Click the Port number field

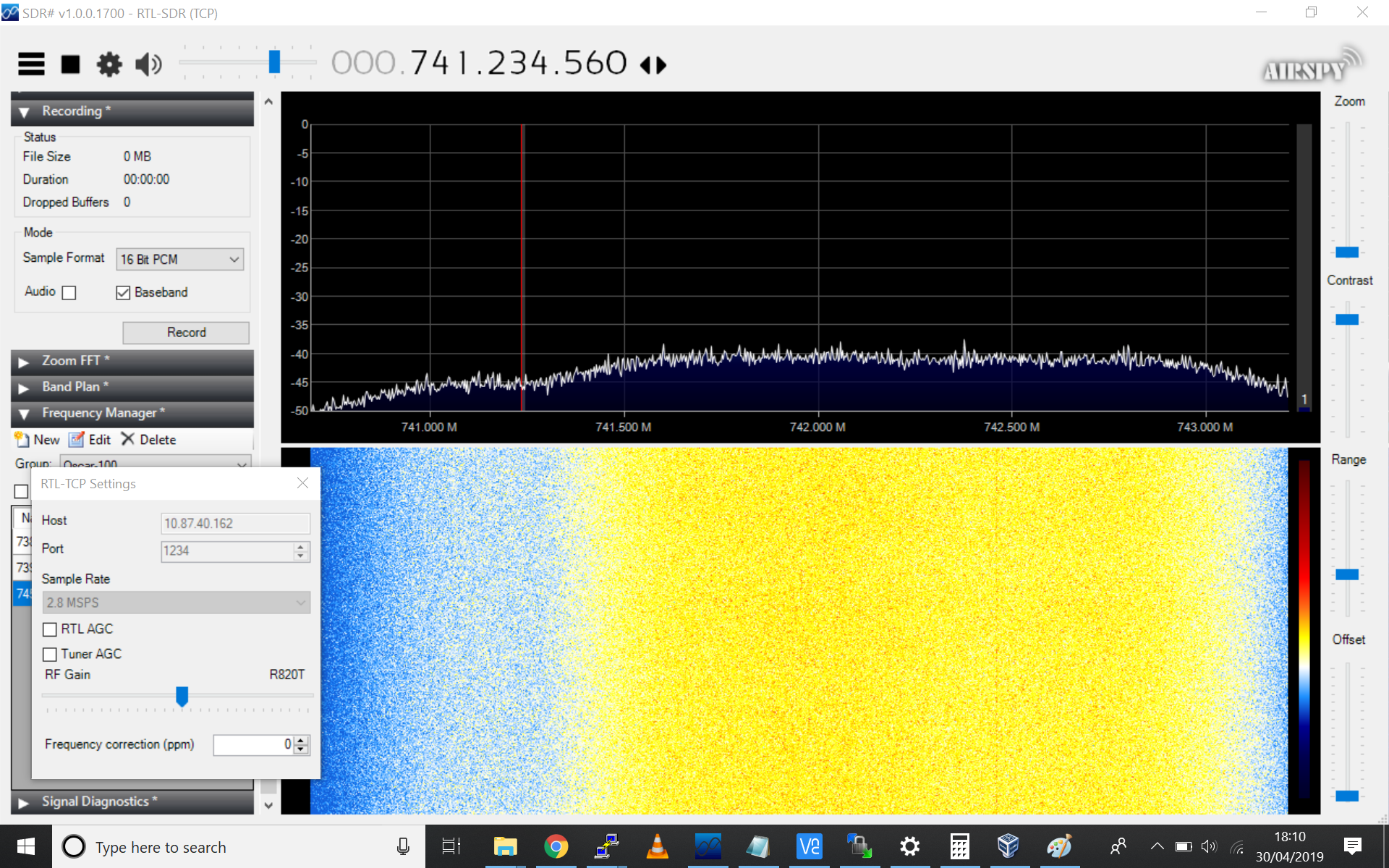coord(227,550)
